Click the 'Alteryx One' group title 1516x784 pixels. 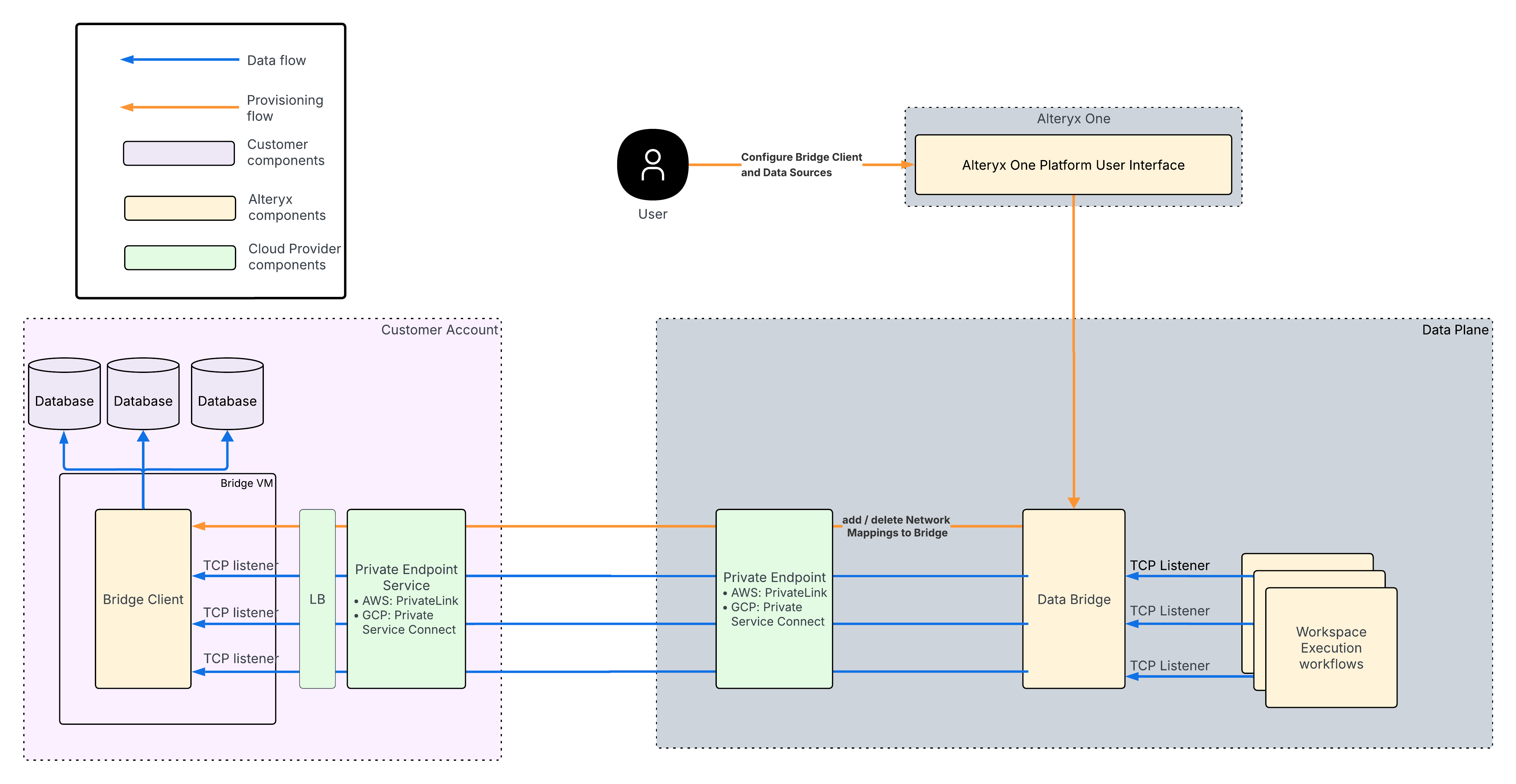tap(1074, 118)
